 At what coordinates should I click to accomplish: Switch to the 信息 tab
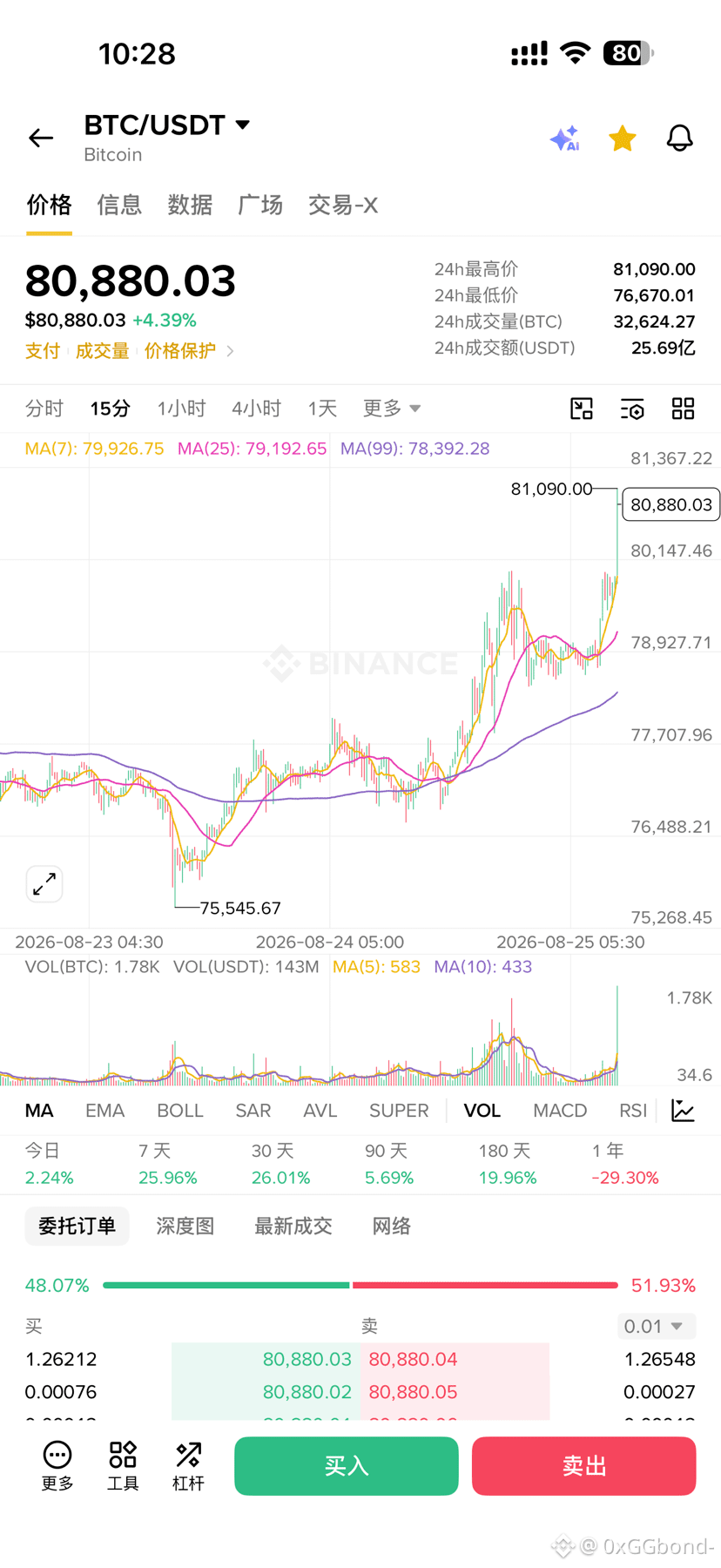coord(119,205)
